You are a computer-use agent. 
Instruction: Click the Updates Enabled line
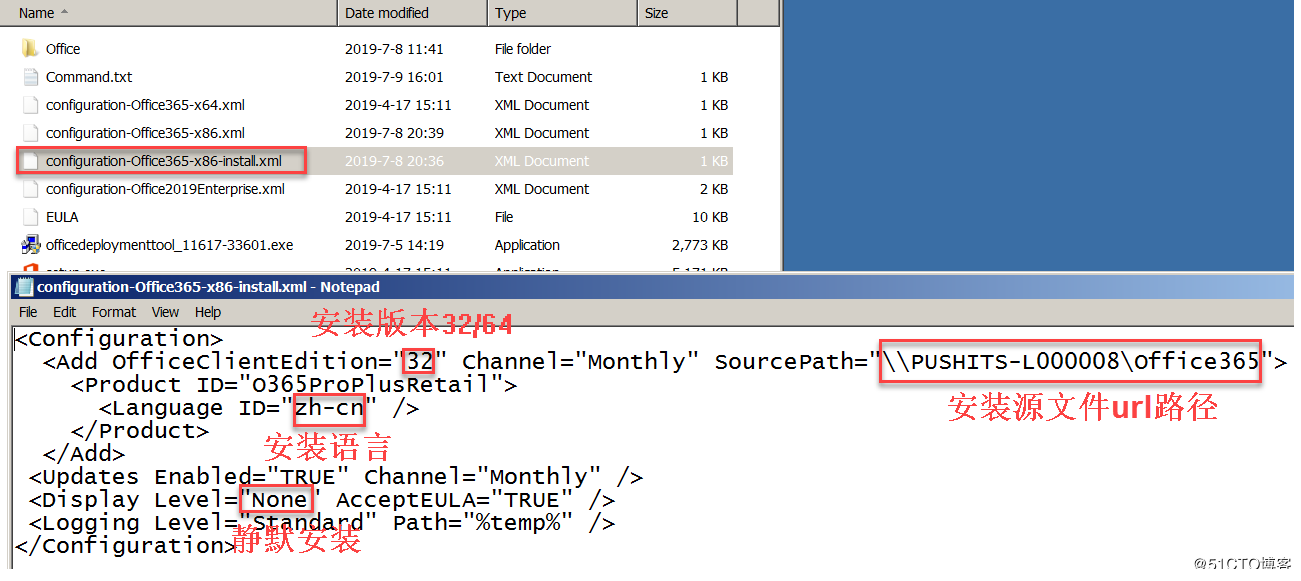tap(336, 477)
